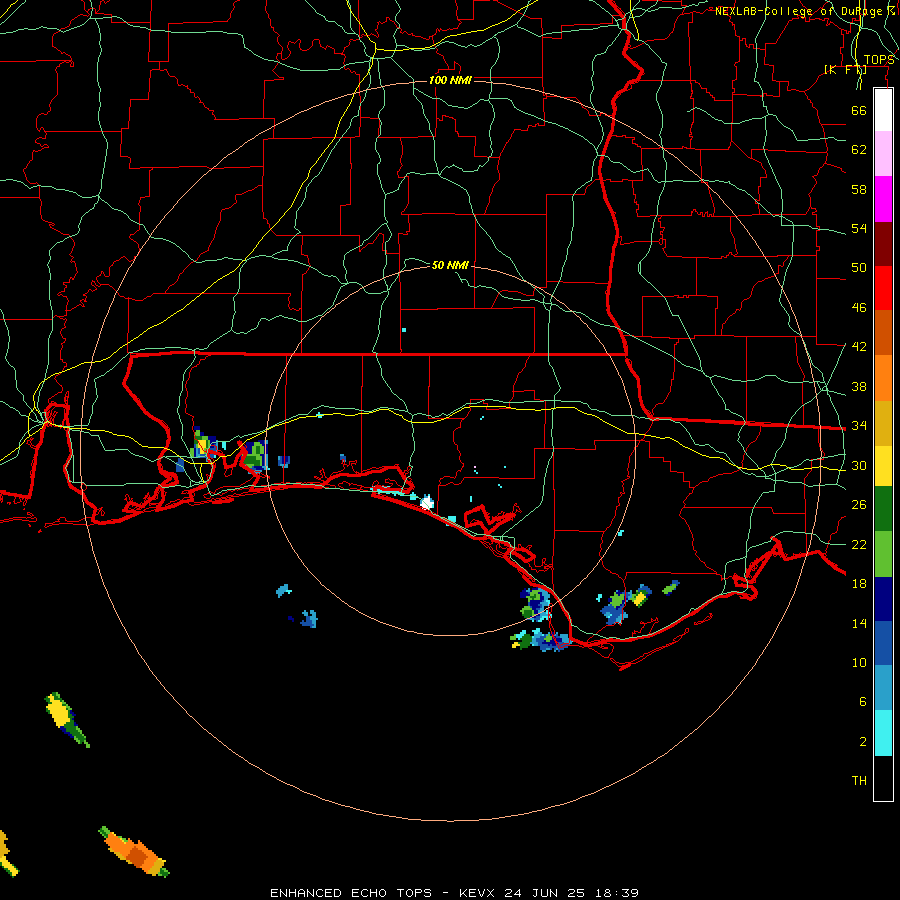
Task: Select the dark red (maroon) legend band
Action: coord(883,243)
